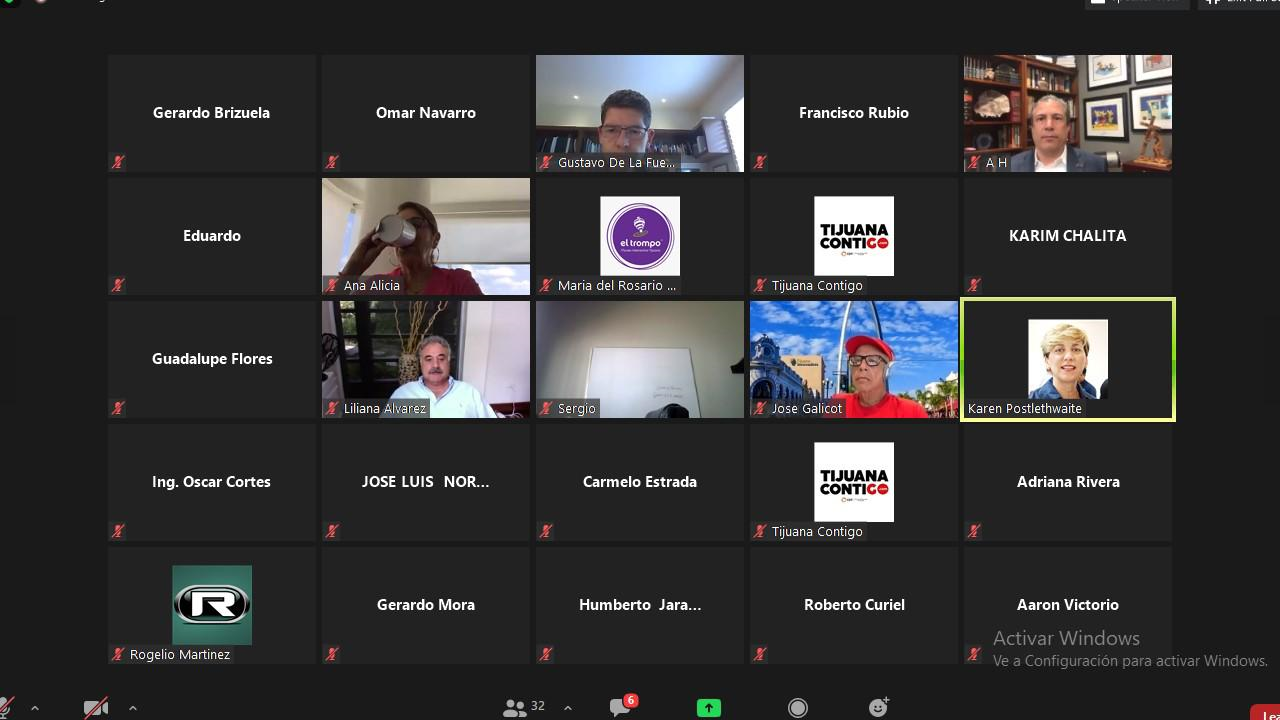
Task: Click Rogelio Martinez's R logo avatar
Action: 212,605
